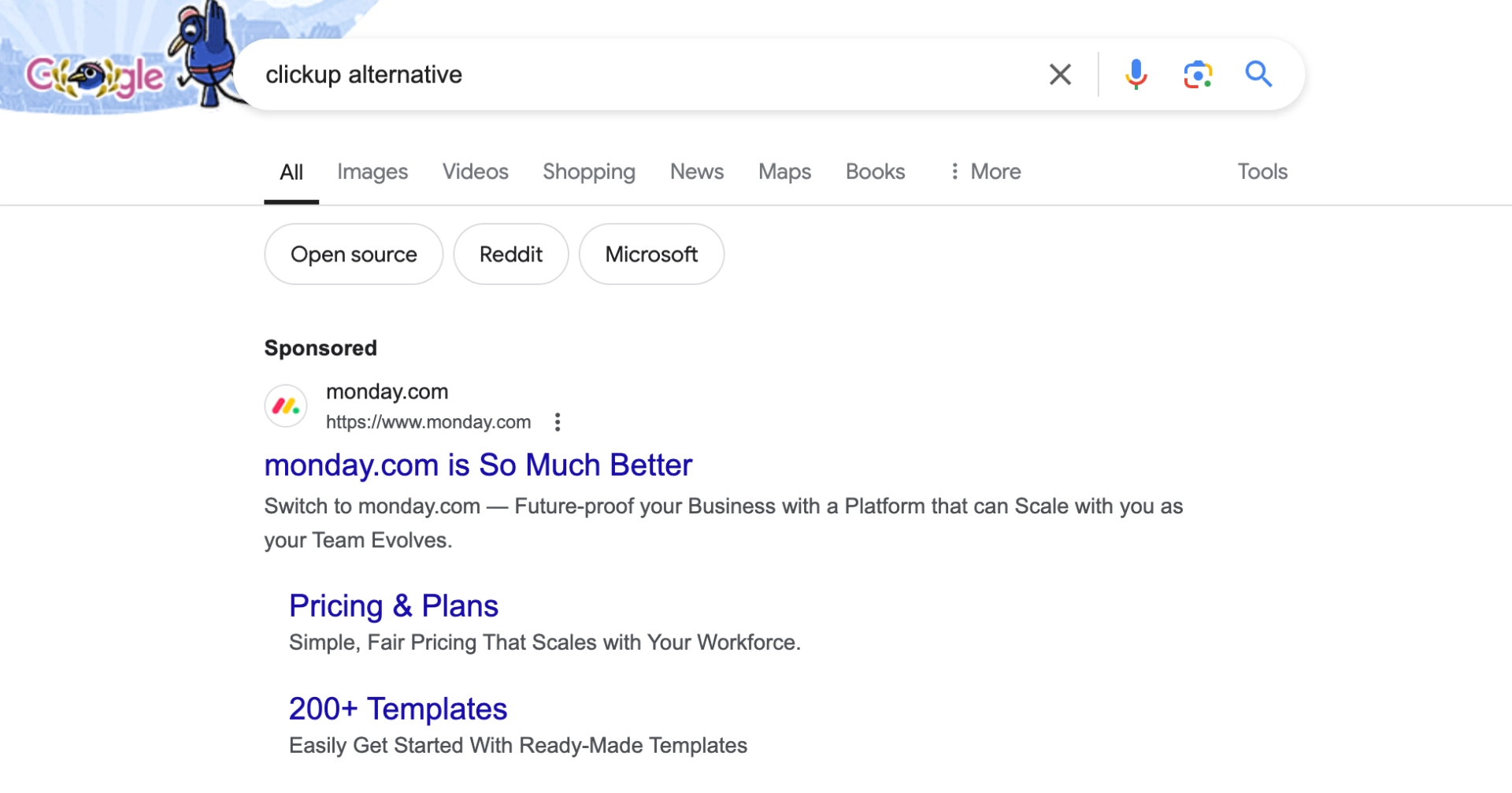Open the Shopping tab
The height and width of the screenshot is (793, 1512).
[589, 172]
